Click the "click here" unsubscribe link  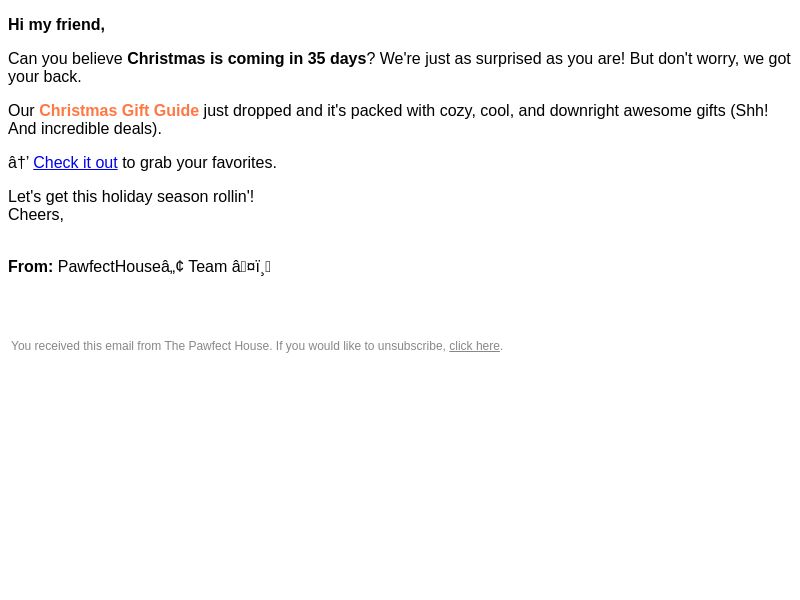coord(474,346)
